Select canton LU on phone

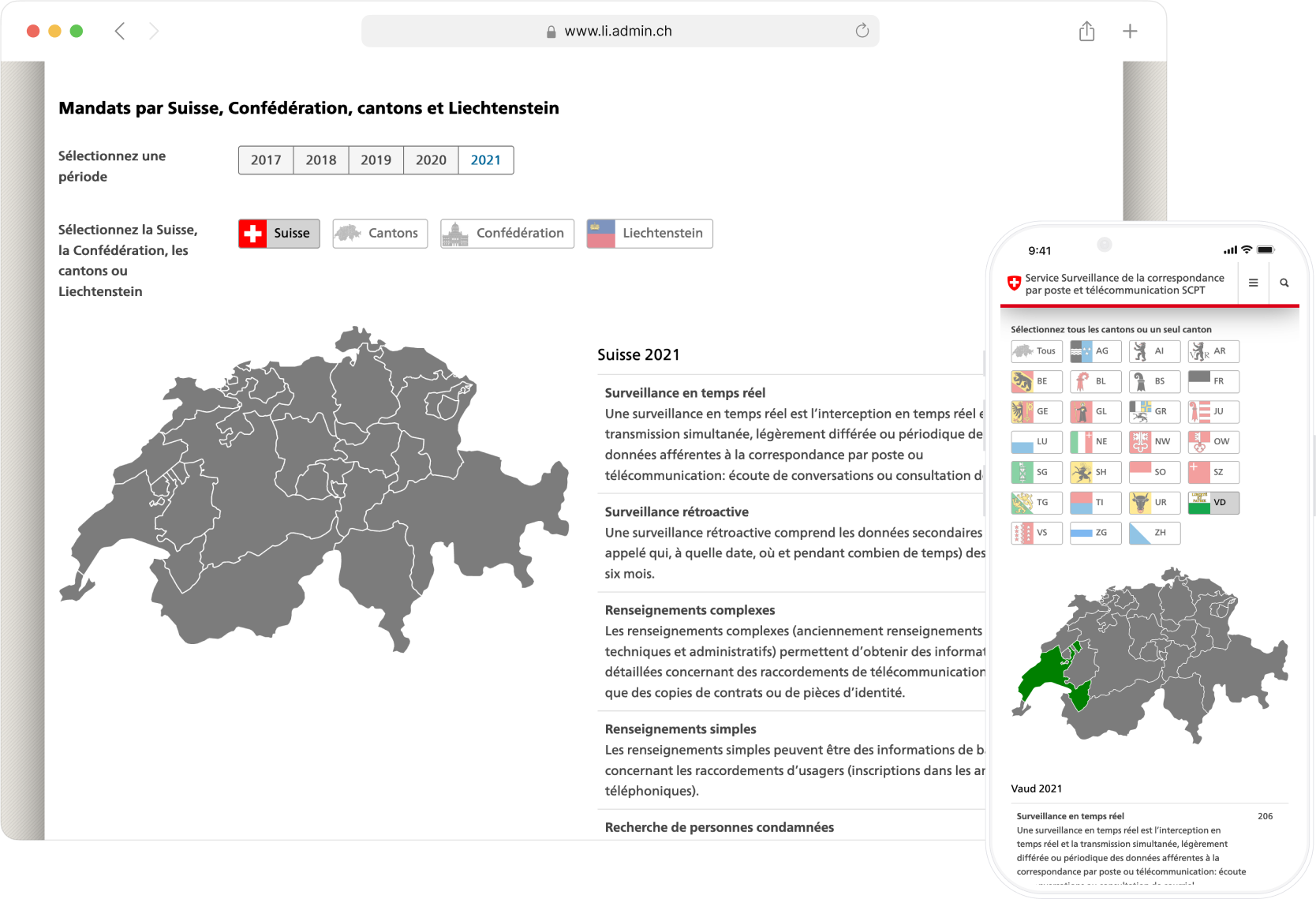tap(1037, 442)
